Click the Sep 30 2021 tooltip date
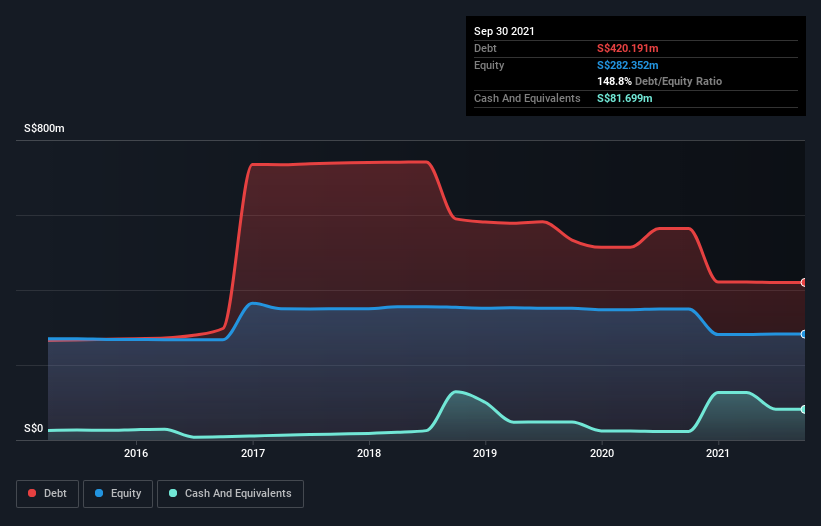Screen dimensions: 821x526 click(504, 31)
